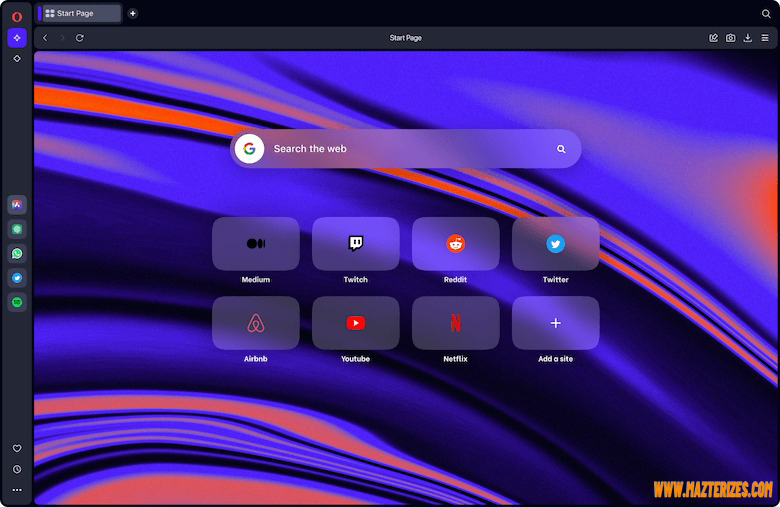Screen dimensions: 780x507
Task: Add a new tab with plus button
Action: (x=133, y=13)
